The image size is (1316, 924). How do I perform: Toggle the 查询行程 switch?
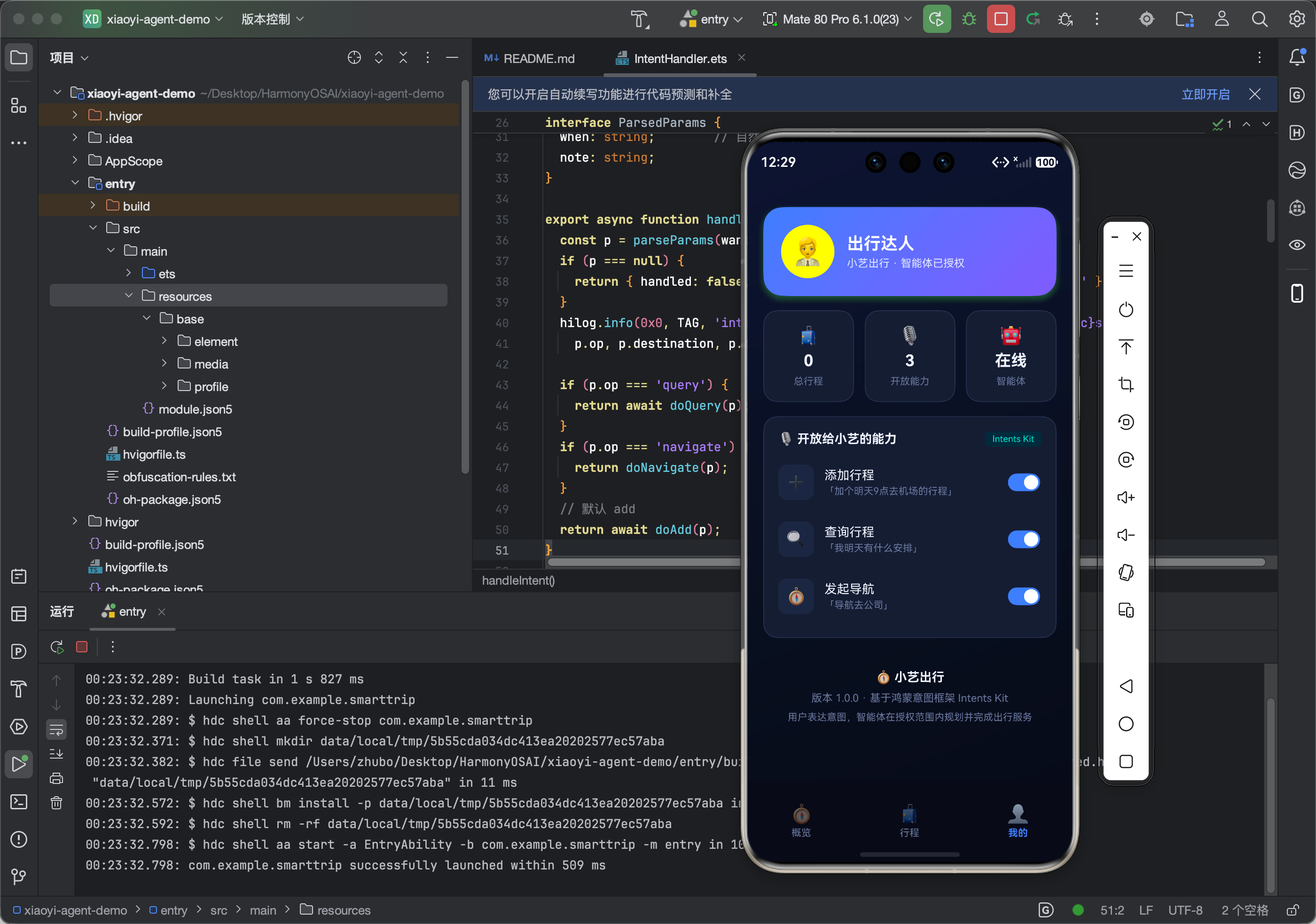pyautogui.click(x=1023, y=540)
